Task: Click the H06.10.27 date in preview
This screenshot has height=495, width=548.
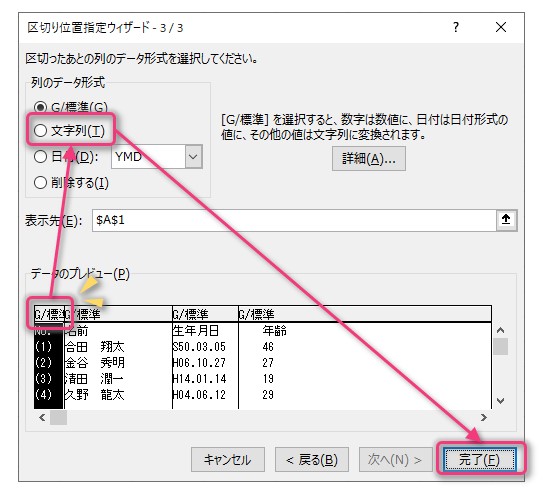Action: (199, 363)
